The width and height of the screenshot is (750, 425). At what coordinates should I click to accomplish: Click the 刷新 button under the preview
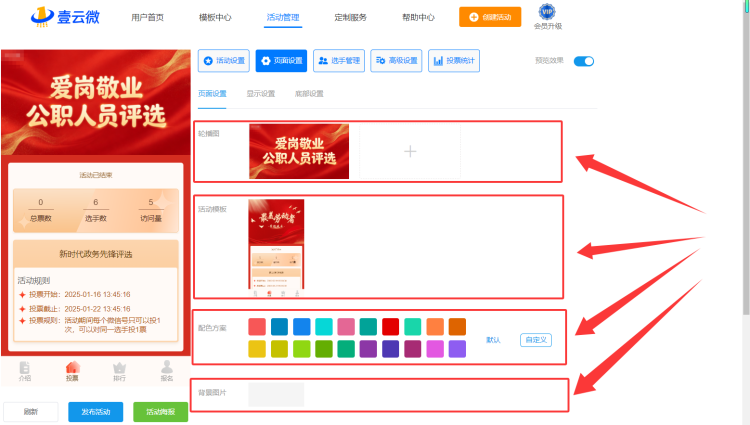pyautogui.click(x=31, y=412)
